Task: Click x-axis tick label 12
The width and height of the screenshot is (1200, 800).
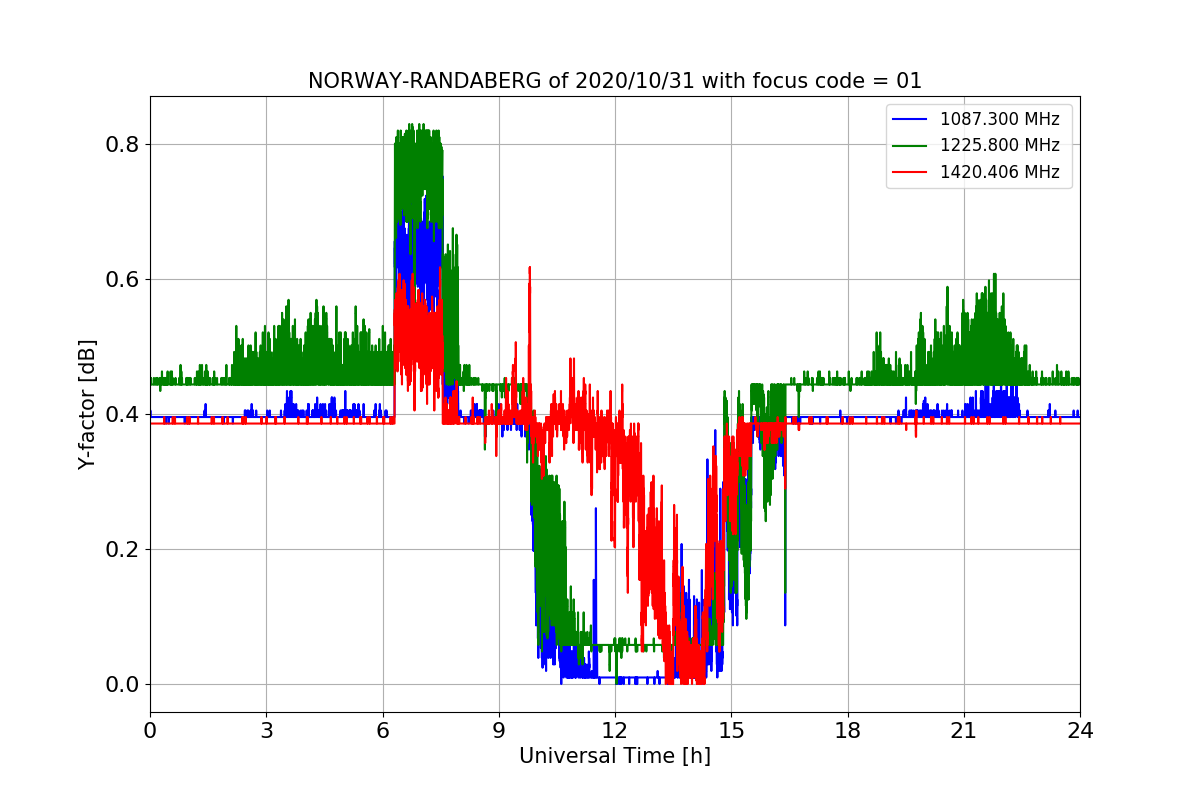Action: coord(615,731)
